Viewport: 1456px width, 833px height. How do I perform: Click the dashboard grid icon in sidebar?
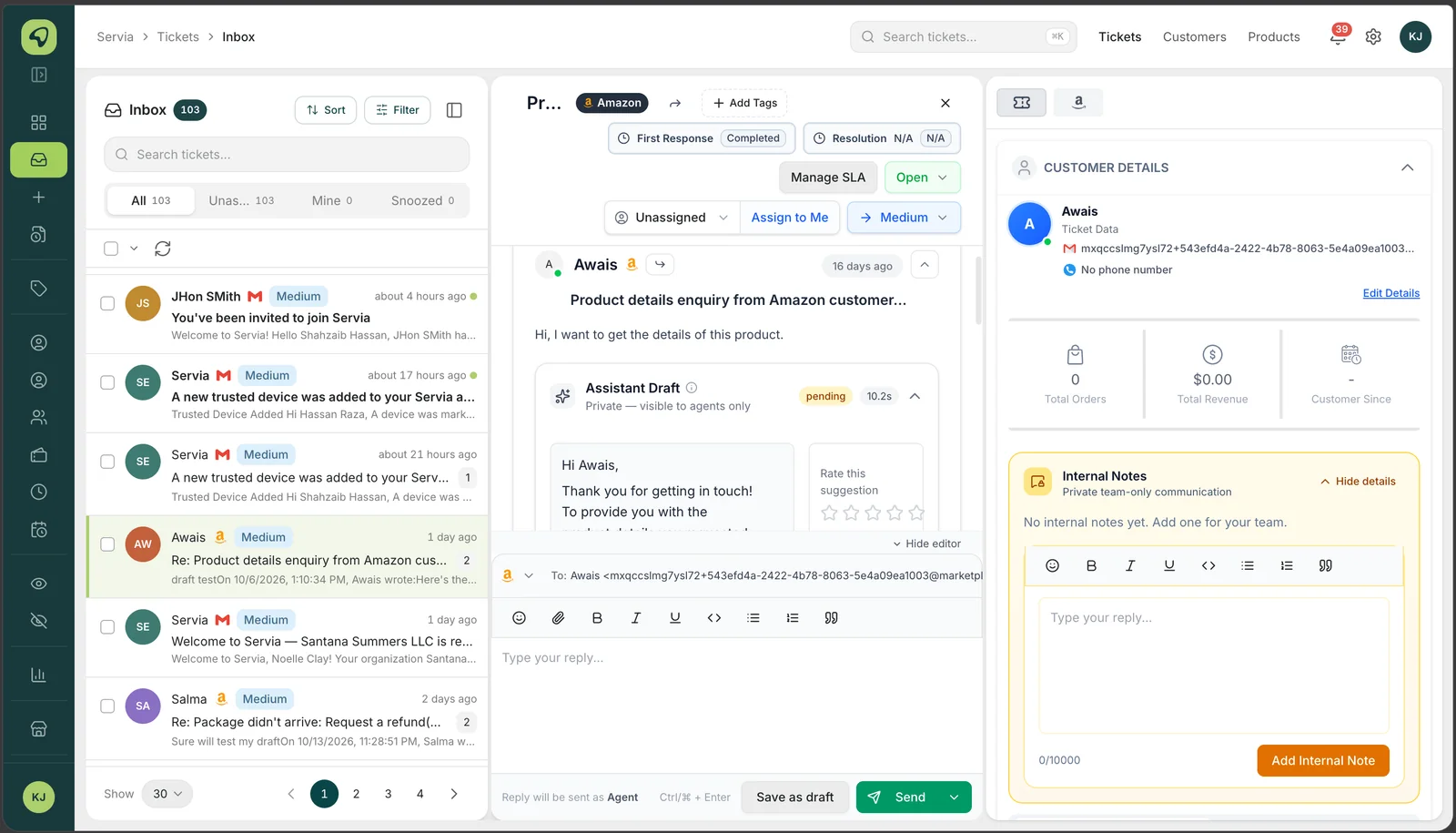(x=38, y=123)
